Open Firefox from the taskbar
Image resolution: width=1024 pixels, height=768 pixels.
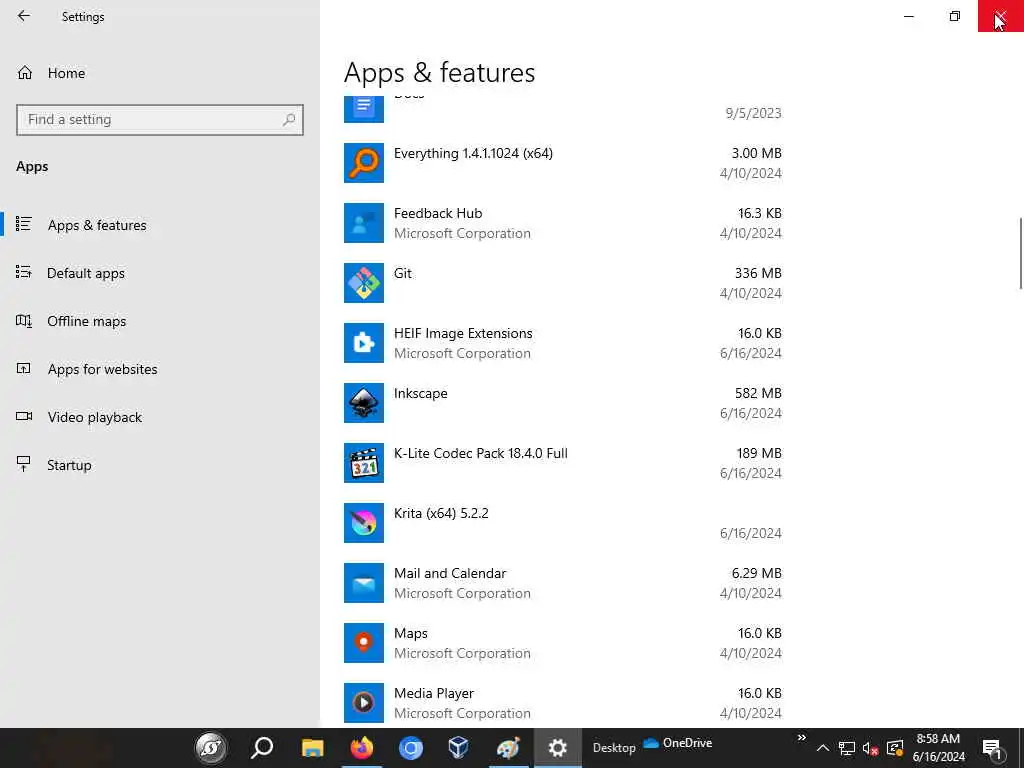coord(361,748)
